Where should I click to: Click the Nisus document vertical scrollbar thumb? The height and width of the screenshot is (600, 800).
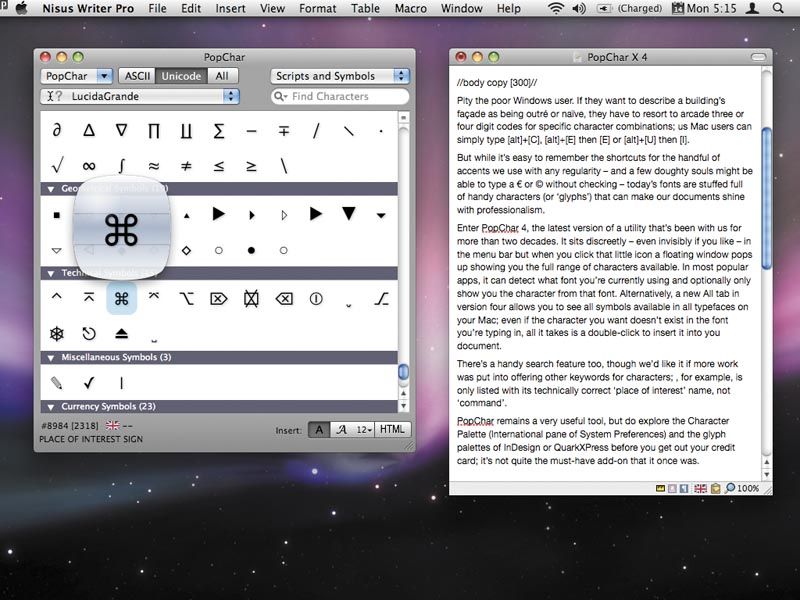(766, 198)
